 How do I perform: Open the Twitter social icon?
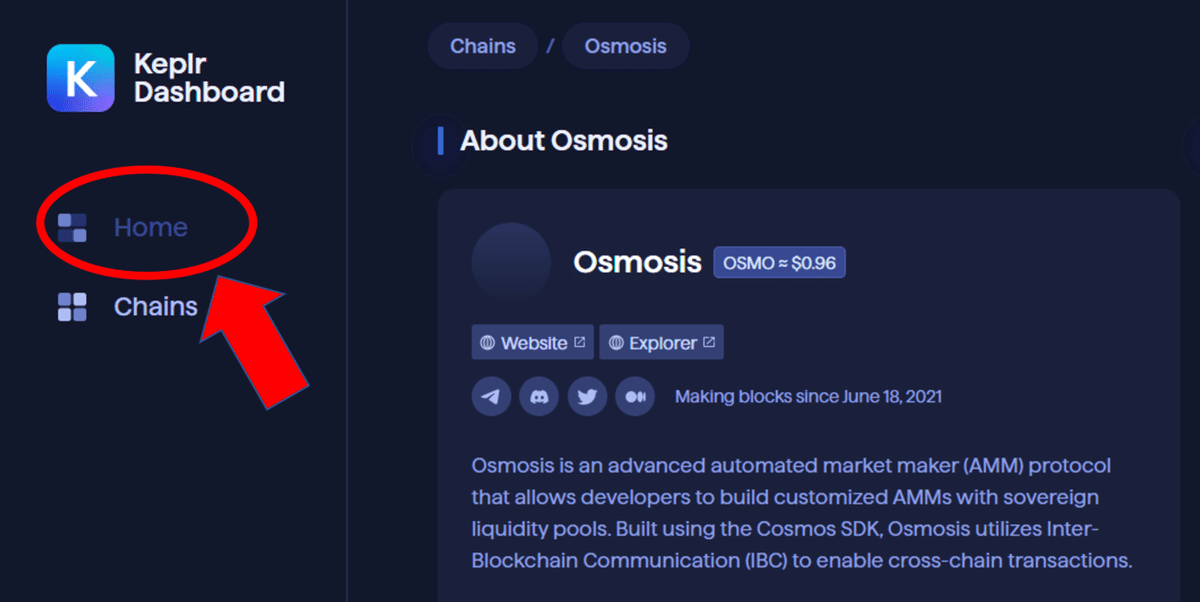click(587, 397)
